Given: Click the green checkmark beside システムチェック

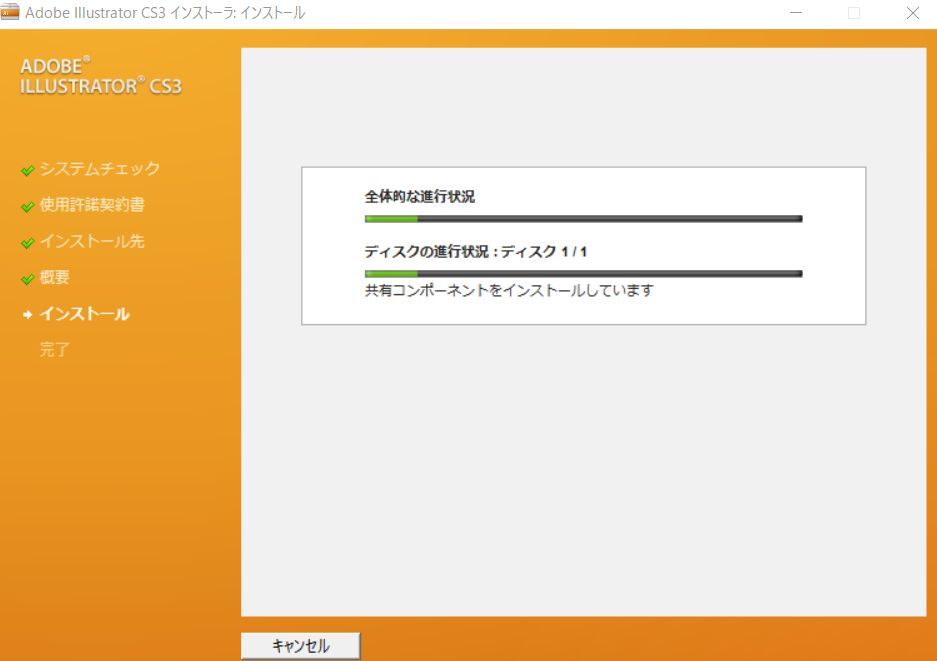Looking at the screenshot, I should click(x=27, y=171).
